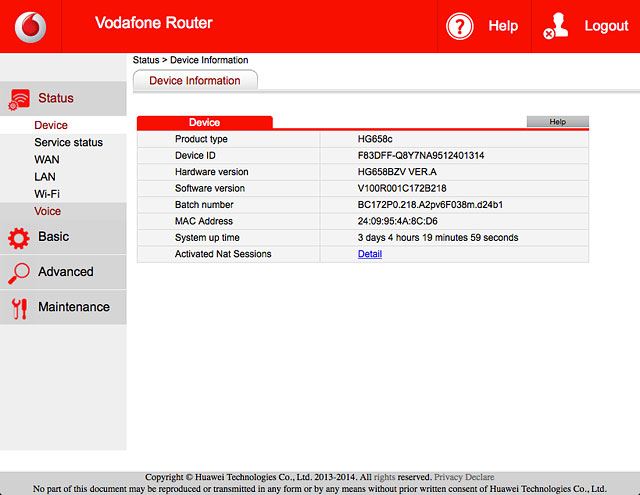The height and width of the screenshot is (495, 640).
Task: Click the Product type label
Action: click(201, 139)
